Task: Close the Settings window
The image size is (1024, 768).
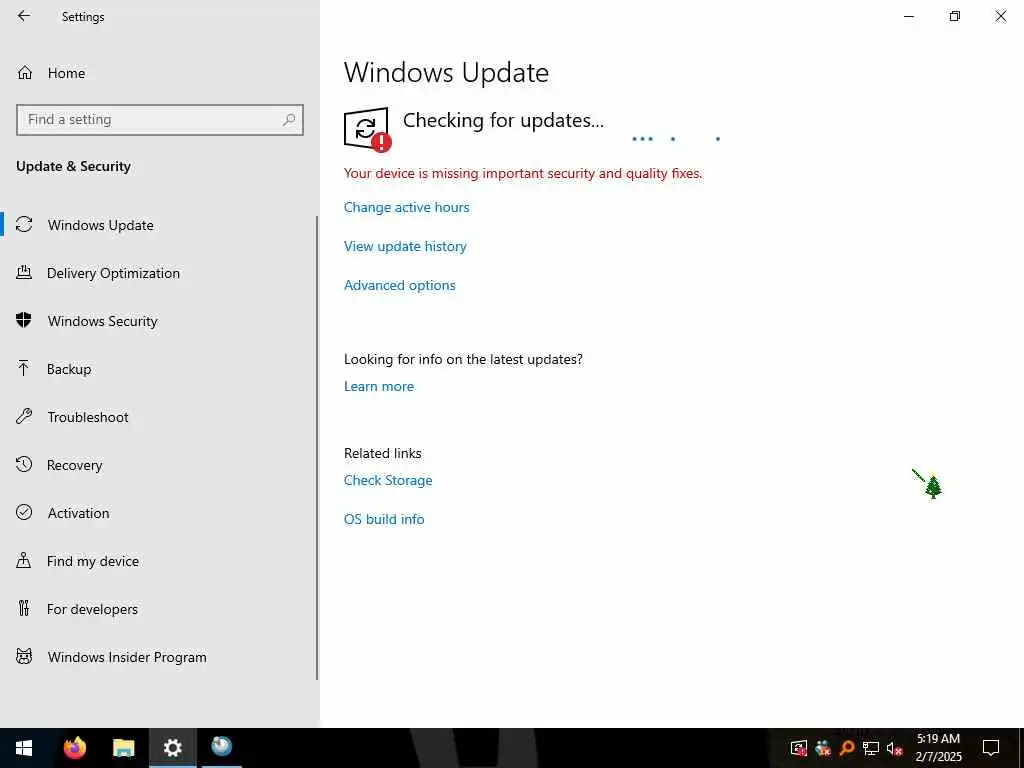Action: (1000, 16)
